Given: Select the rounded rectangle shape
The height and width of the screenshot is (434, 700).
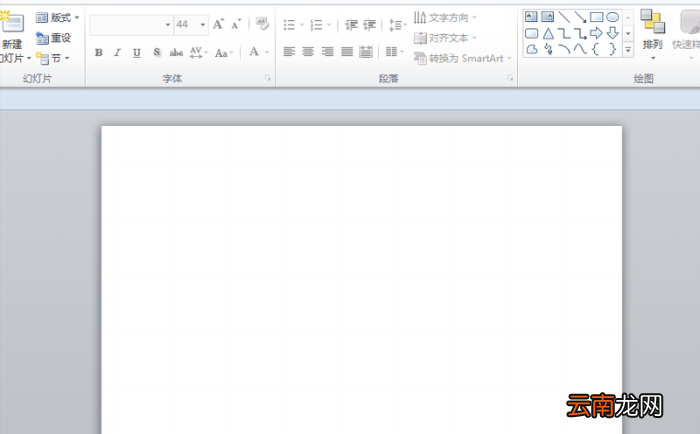Looking at the screenshot, I should [x=531, y=33].
